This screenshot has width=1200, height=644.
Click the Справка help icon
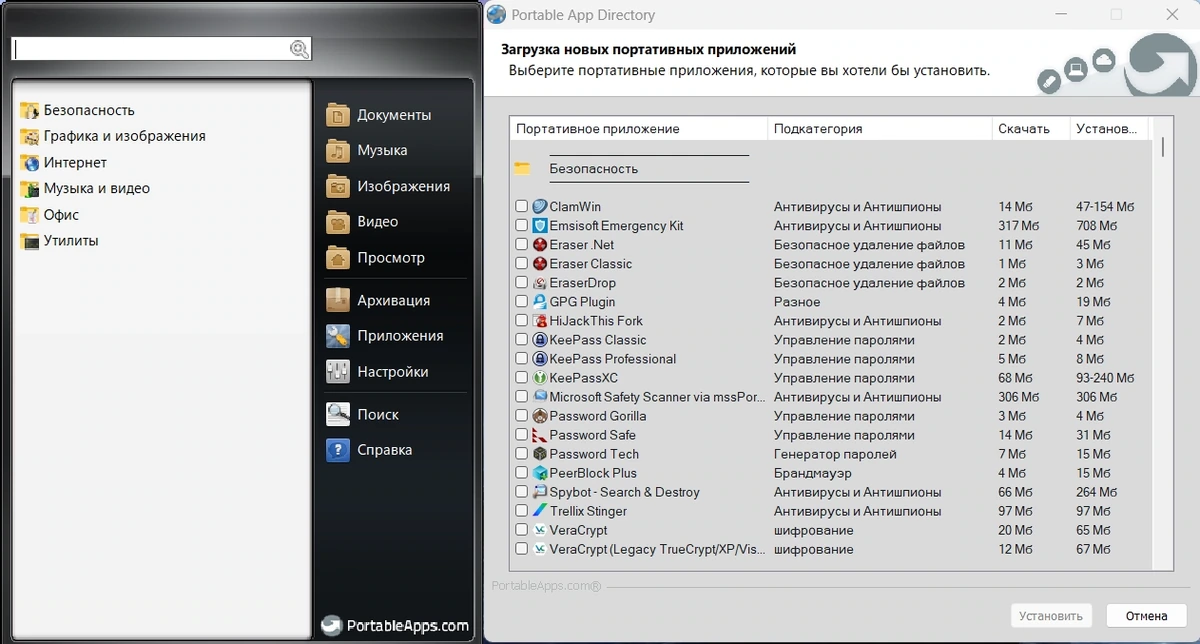(338, 450)
